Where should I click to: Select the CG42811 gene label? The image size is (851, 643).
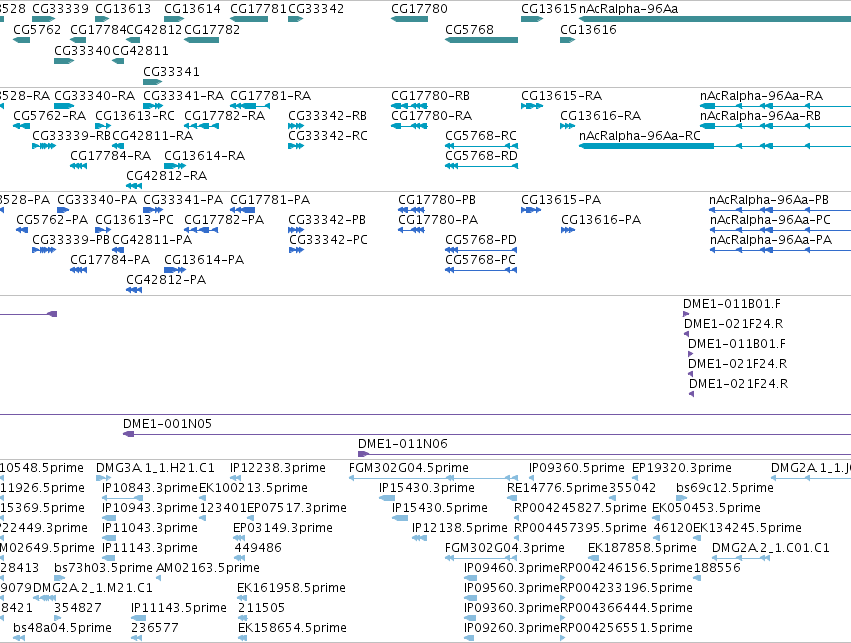click(140, 50)
